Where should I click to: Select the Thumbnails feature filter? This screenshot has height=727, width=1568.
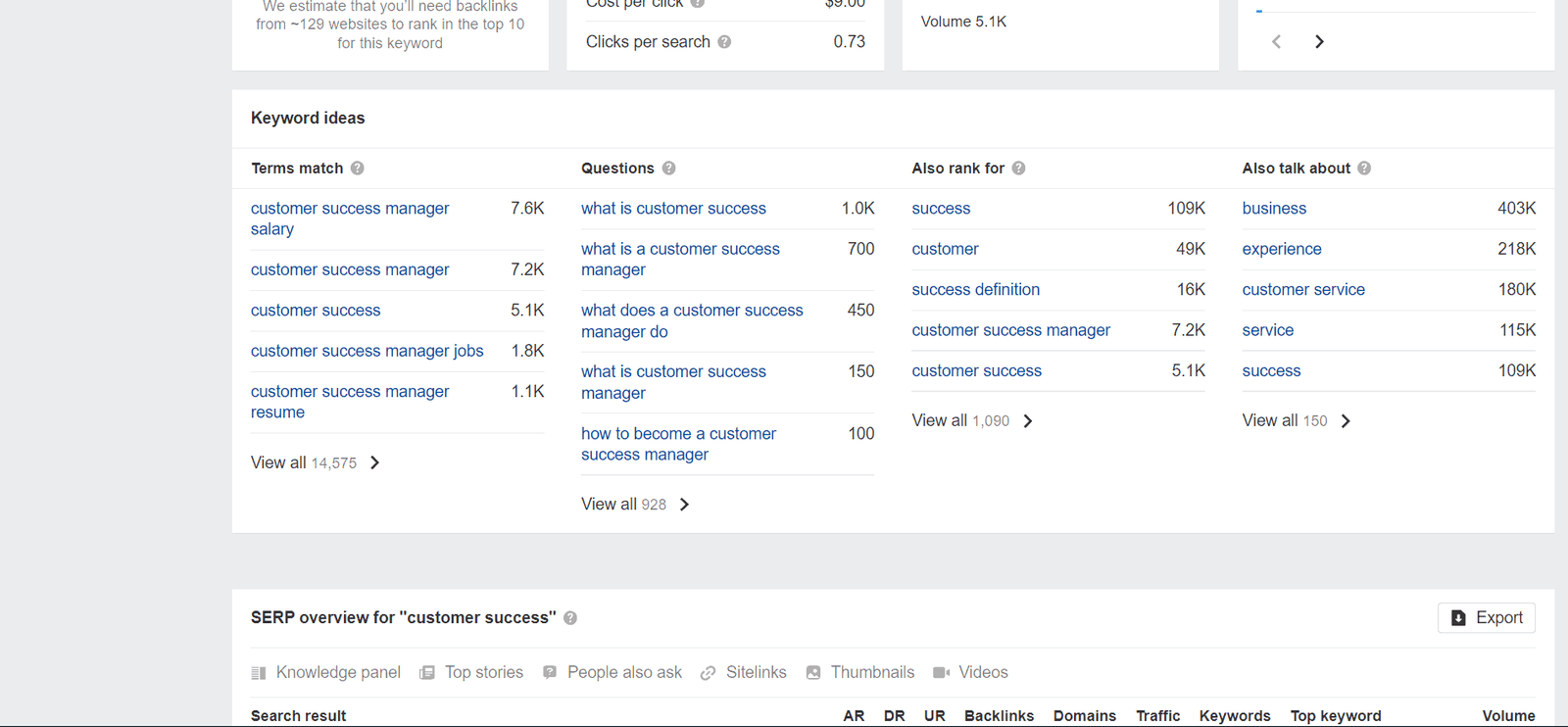click(x=859, y=672)
